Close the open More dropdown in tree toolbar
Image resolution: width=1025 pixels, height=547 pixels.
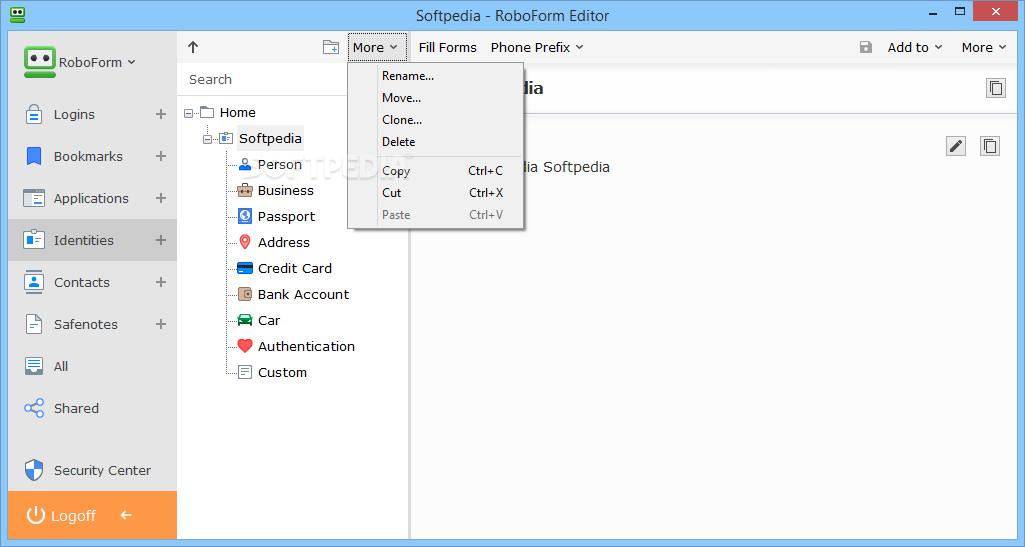point(377,47)
